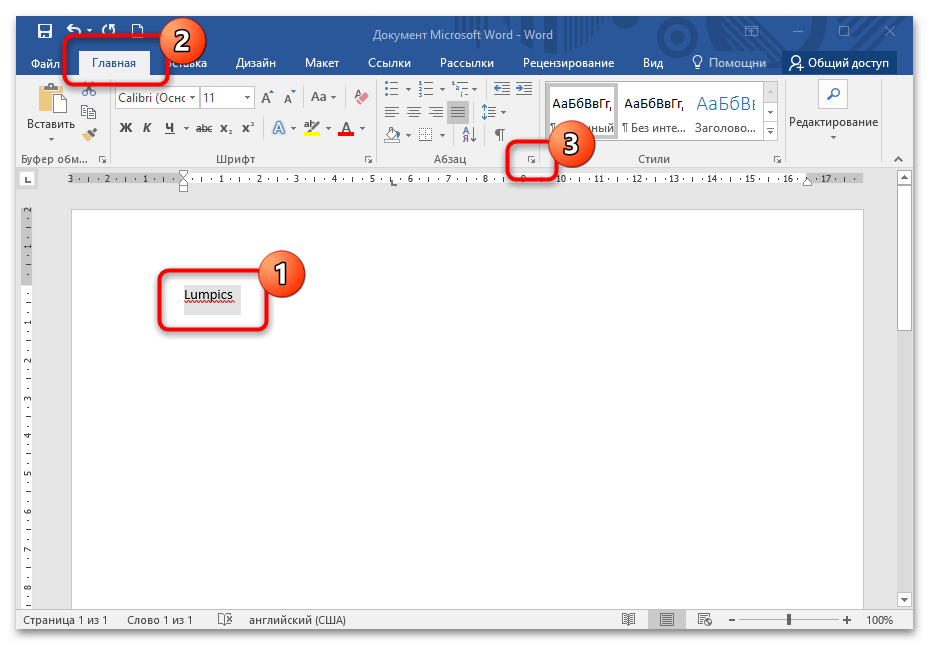Click the Format Painter brush icon

click(89, 133)
